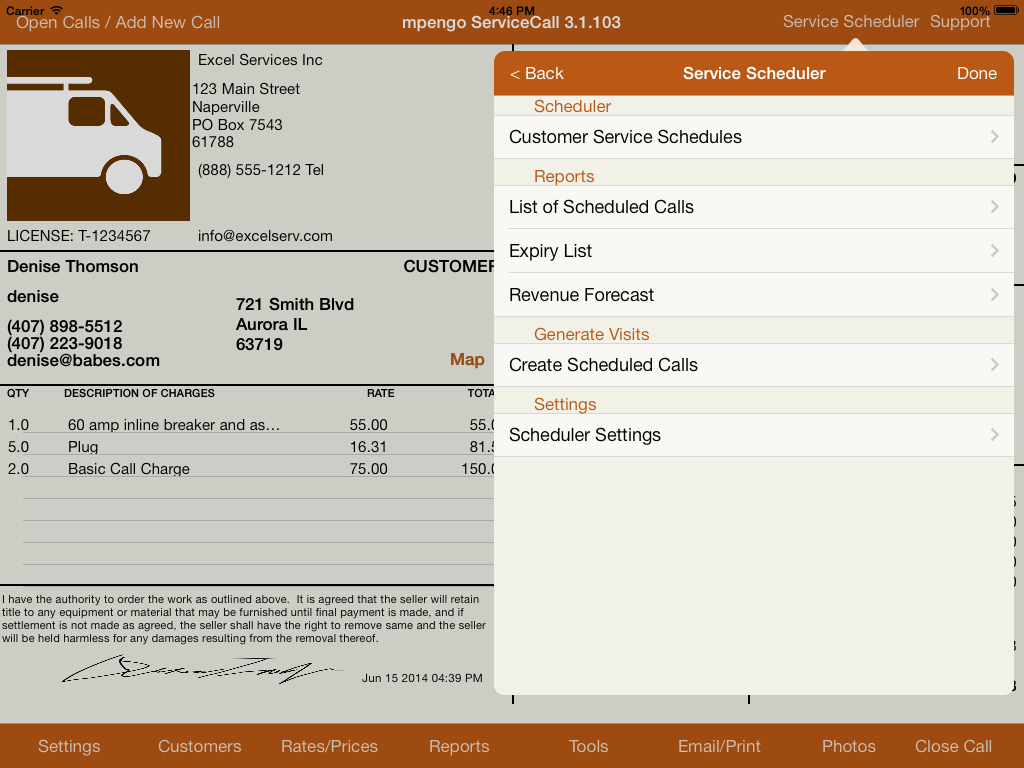Image resolution: width=1024 pixels, height=768 pixels.
Task: Expand the Expiry List chevron arrow
Action: [994, 251]
